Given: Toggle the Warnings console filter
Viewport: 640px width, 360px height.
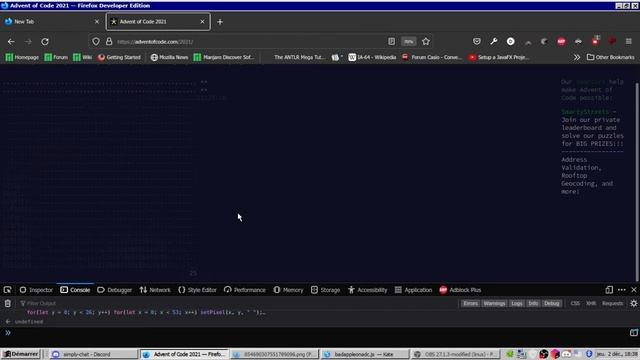Looking at the screenshot, I should (x=494, y=303).
